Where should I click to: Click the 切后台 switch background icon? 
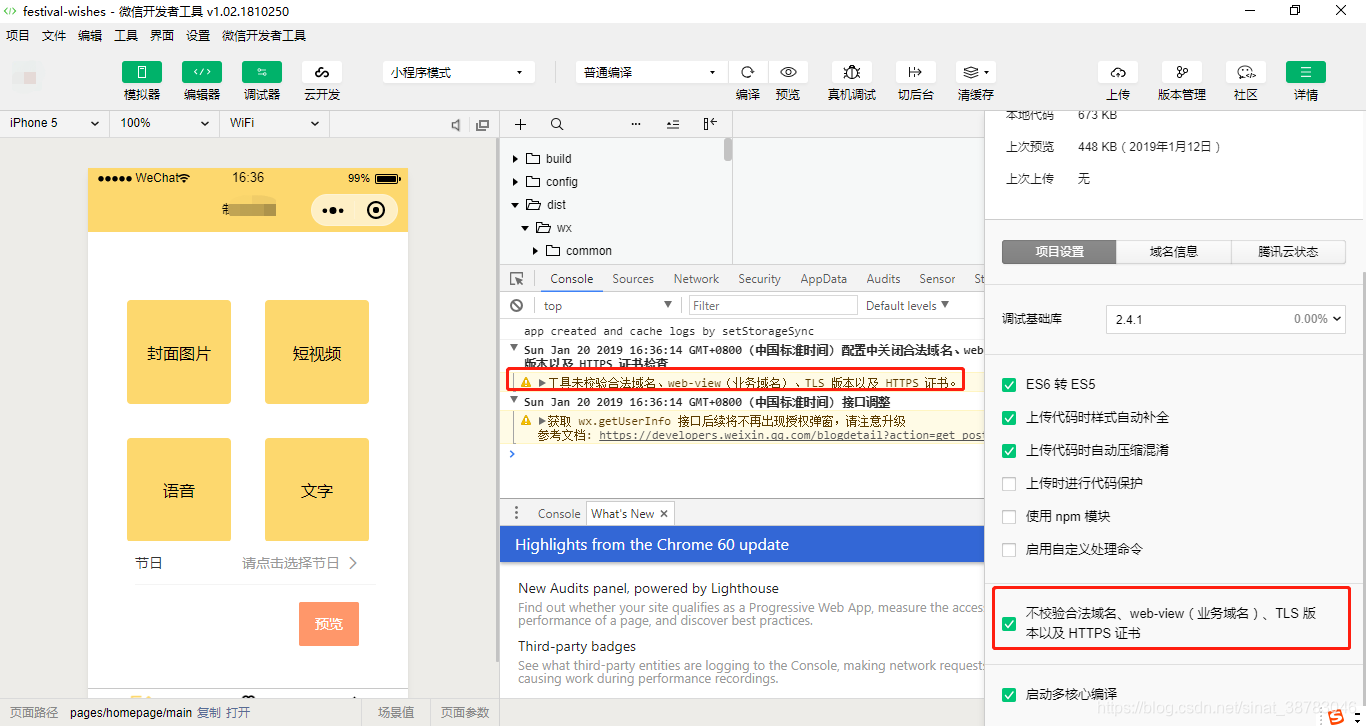tap(915, 72)
